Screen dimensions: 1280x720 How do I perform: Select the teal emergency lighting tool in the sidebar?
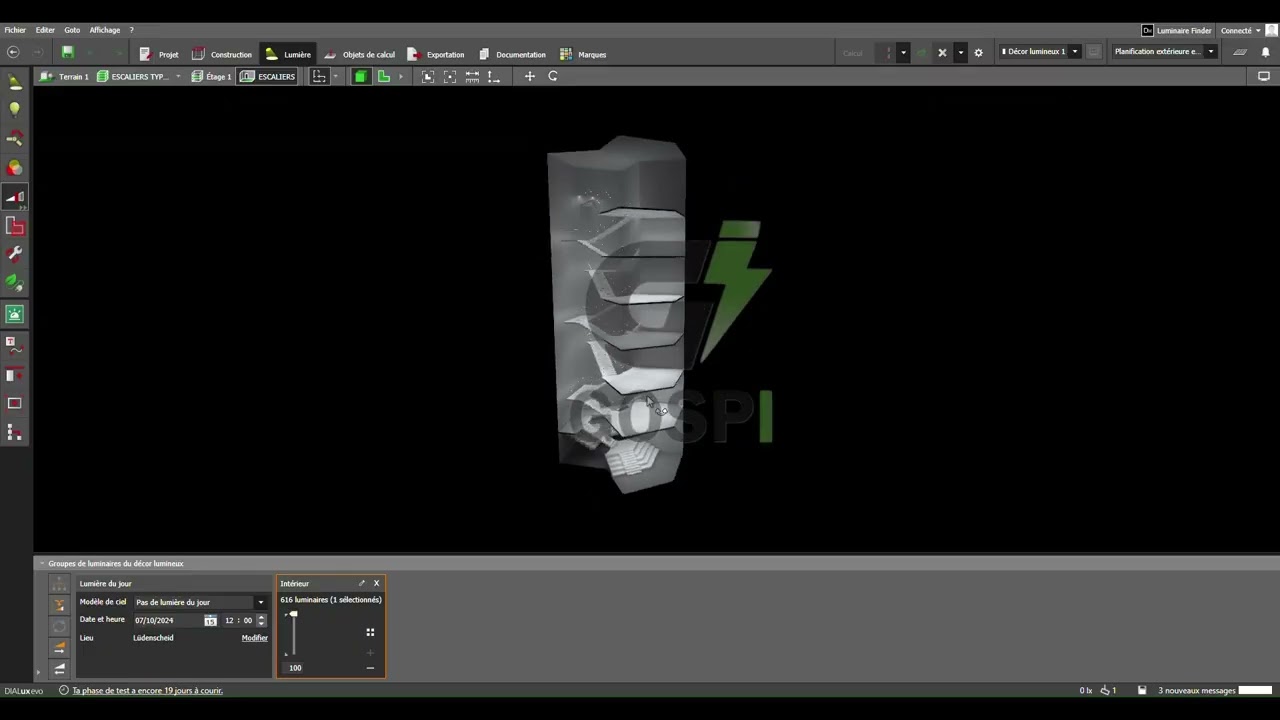(x=14, y=314)
